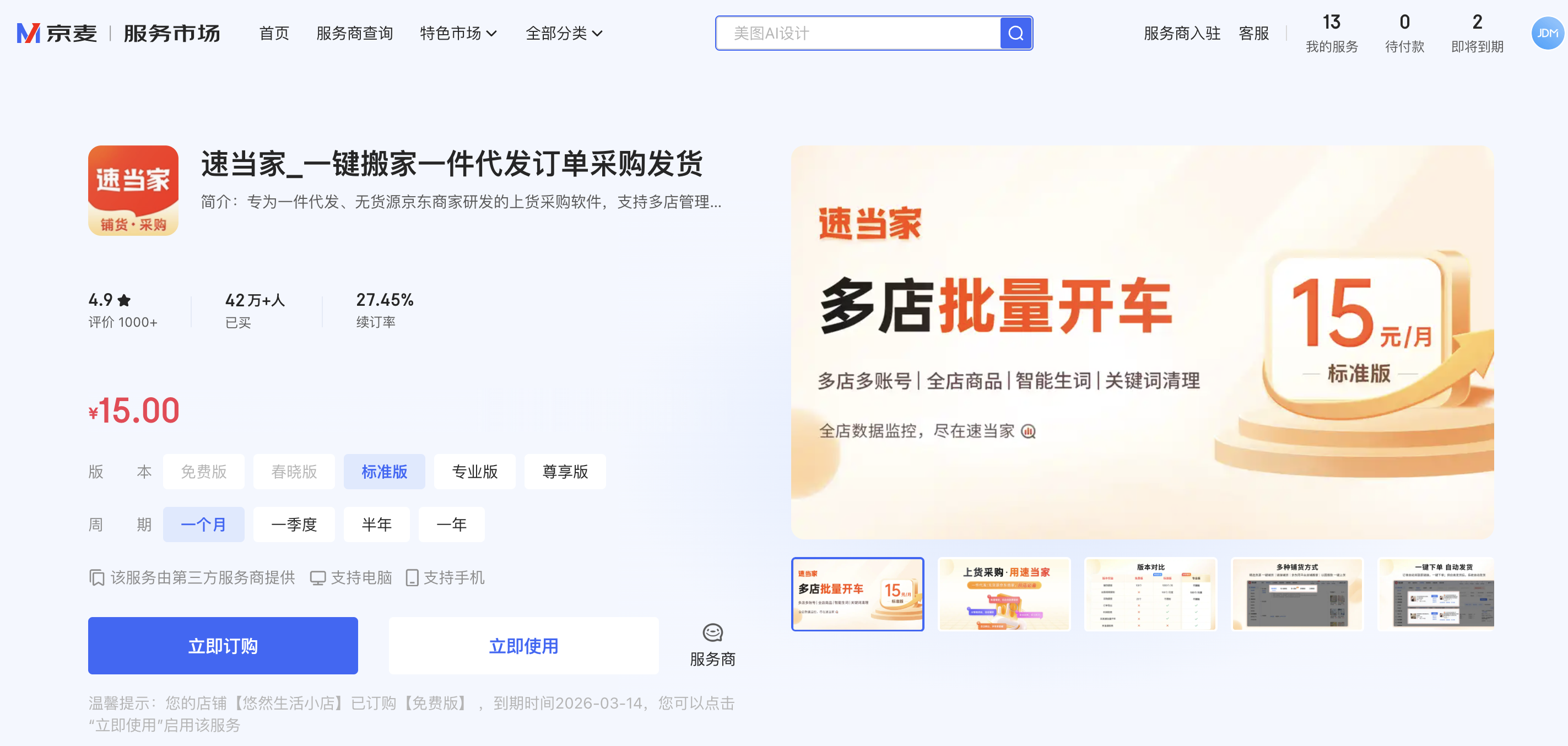This screenshot has width=1568, height=746.
Task: Open the 服务商查询 nav item
Action: (x=354, y=33)
